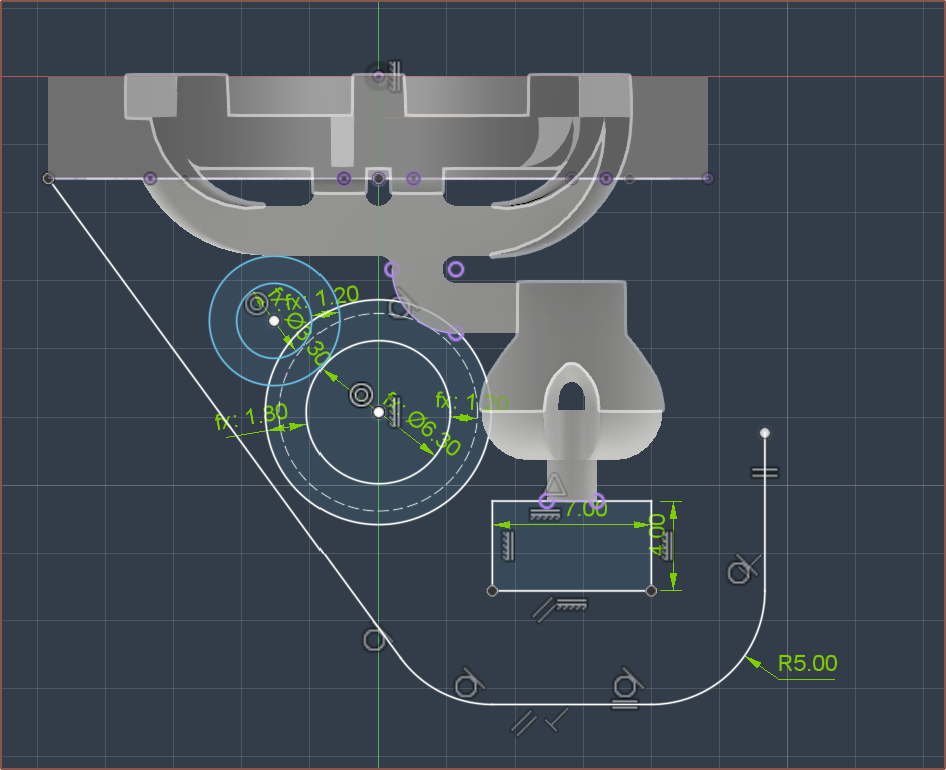Screen dimensions: 946x770
Task: Select the fx: 1.80 dimension label
Action: (x=251, y=417)
